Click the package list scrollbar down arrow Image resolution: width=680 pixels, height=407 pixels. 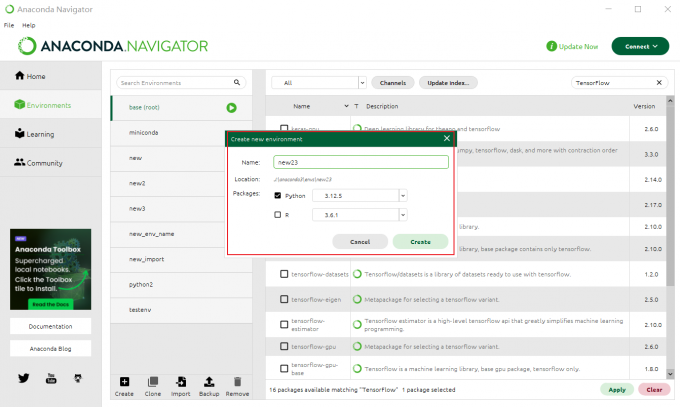(x=670, y=374)
